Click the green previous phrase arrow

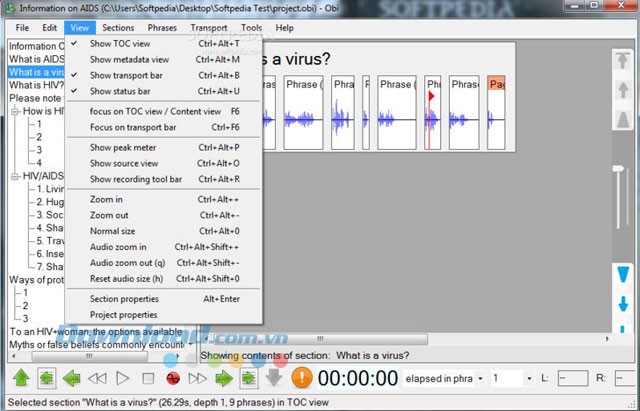coord(71,378)
